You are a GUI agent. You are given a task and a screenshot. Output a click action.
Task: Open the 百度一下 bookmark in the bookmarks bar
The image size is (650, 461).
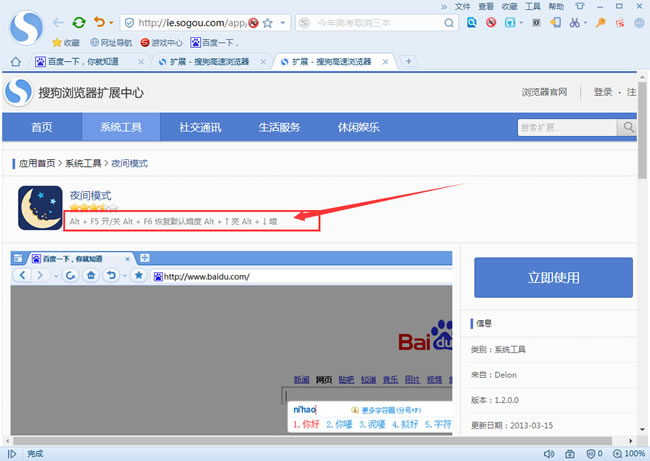[x=214, y=42]
